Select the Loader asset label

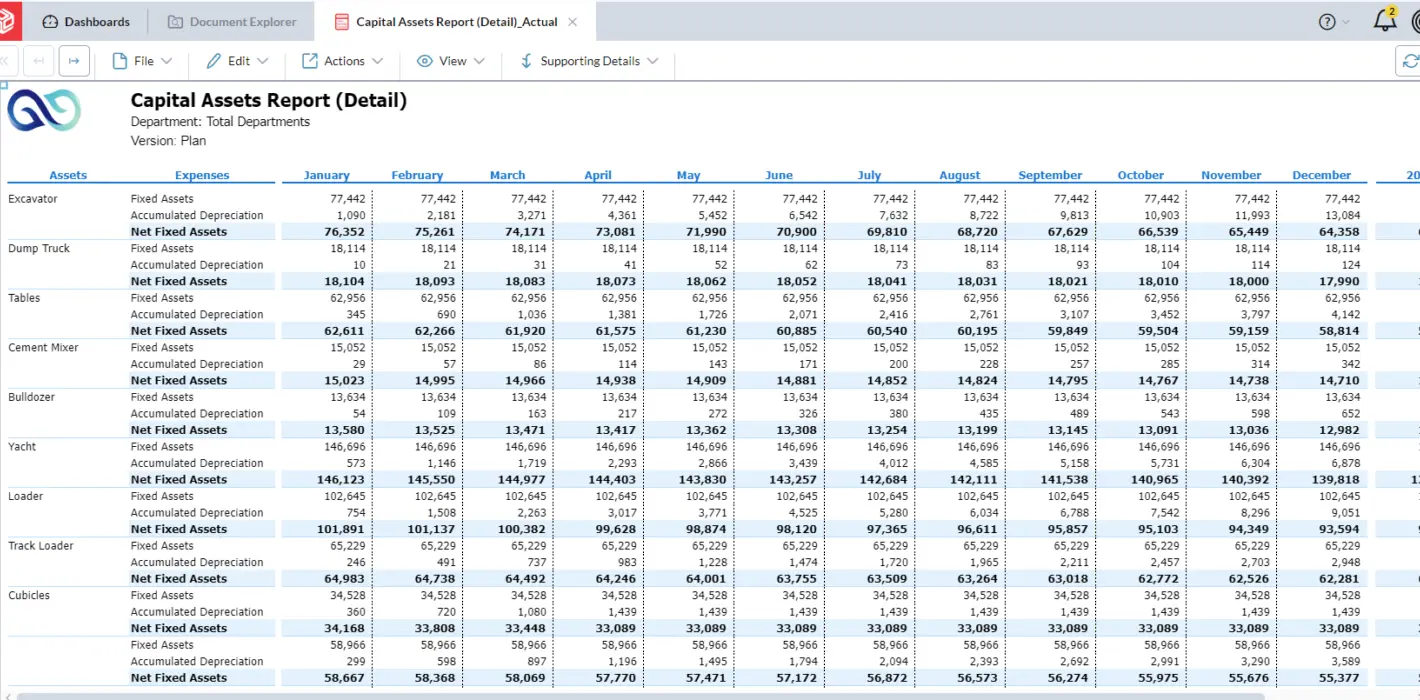pos(26,496)
